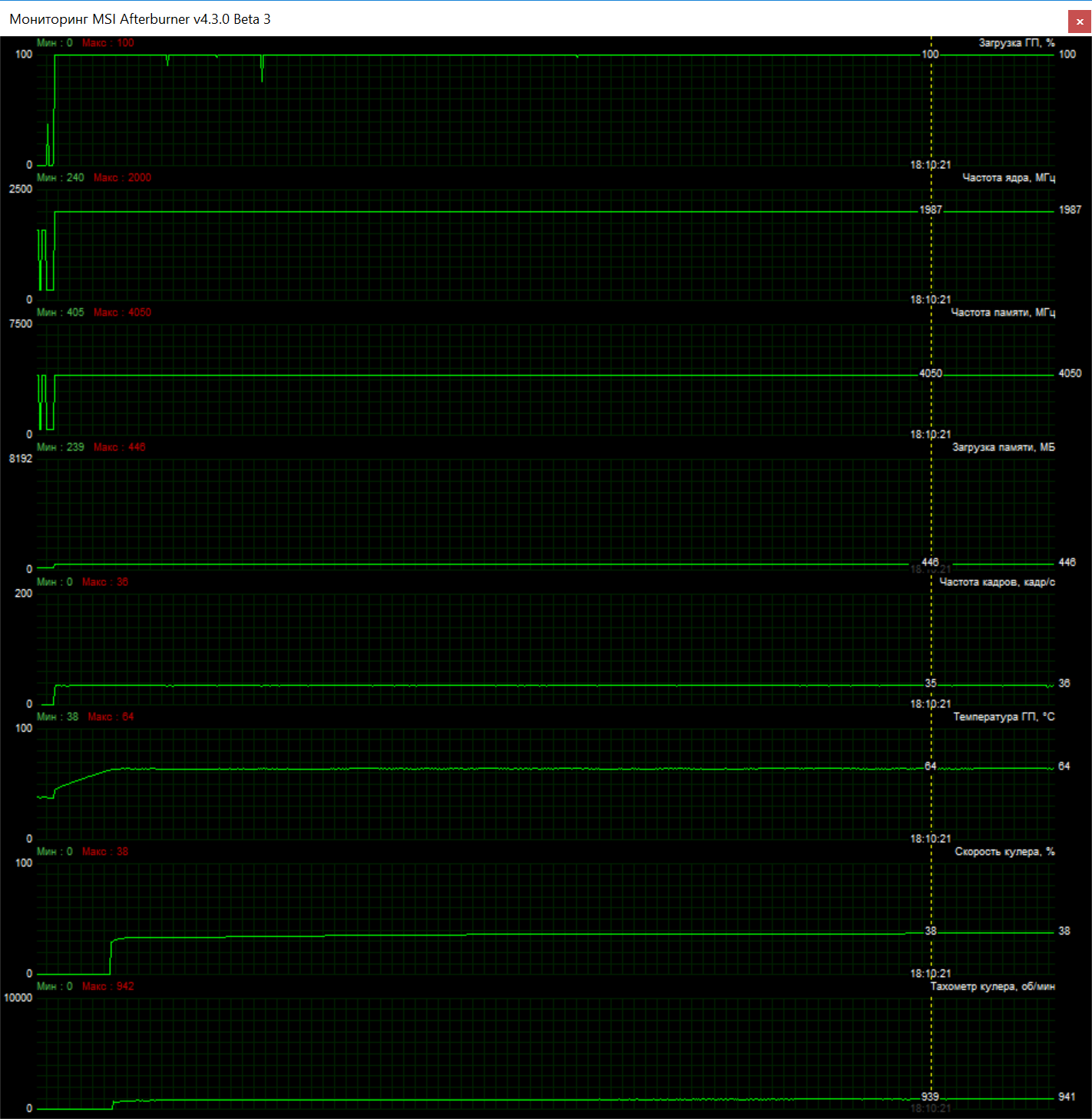This screenshot has height=1119, width=1092.
Task: Select the 'Скорость кулера, %' graph label
Action: [1004, 852]
